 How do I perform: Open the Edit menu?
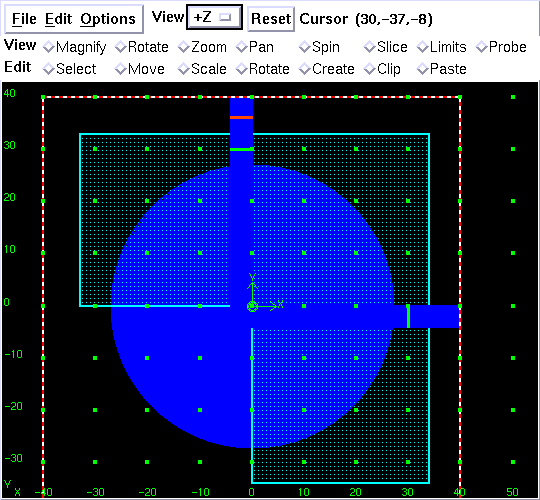[59, 19]
